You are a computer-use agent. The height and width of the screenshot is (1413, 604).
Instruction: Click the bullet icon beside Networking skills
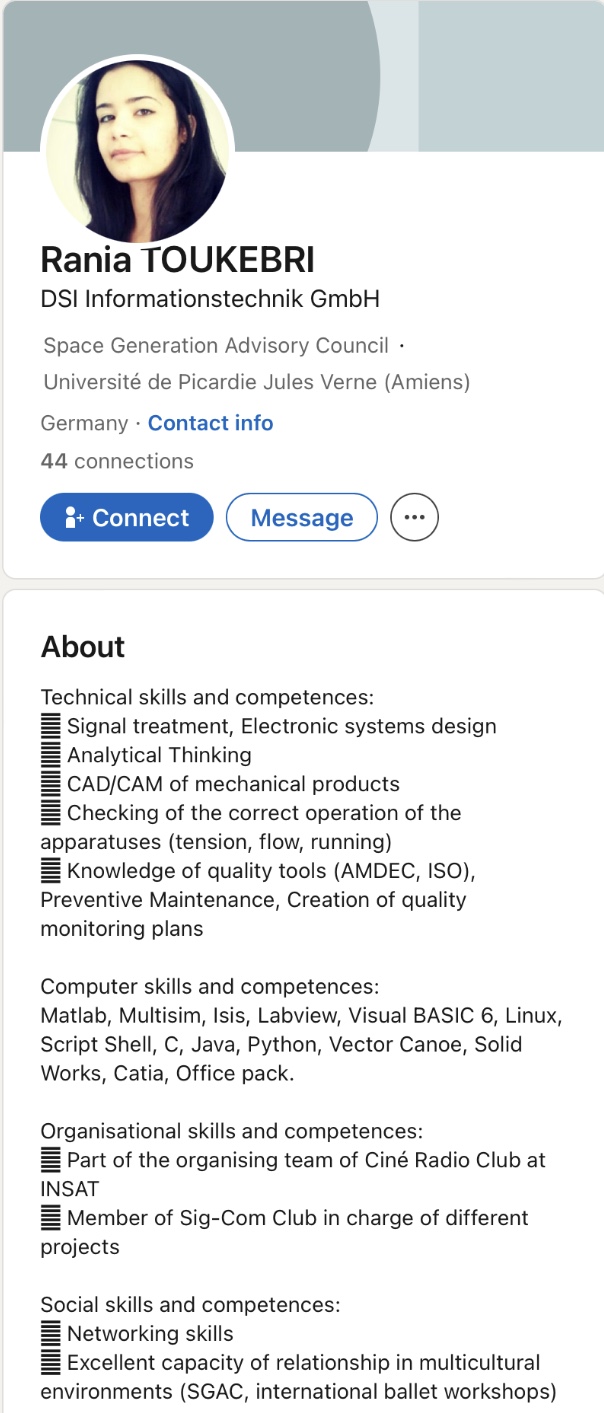pyautogui.click(x=51, y=1334)
